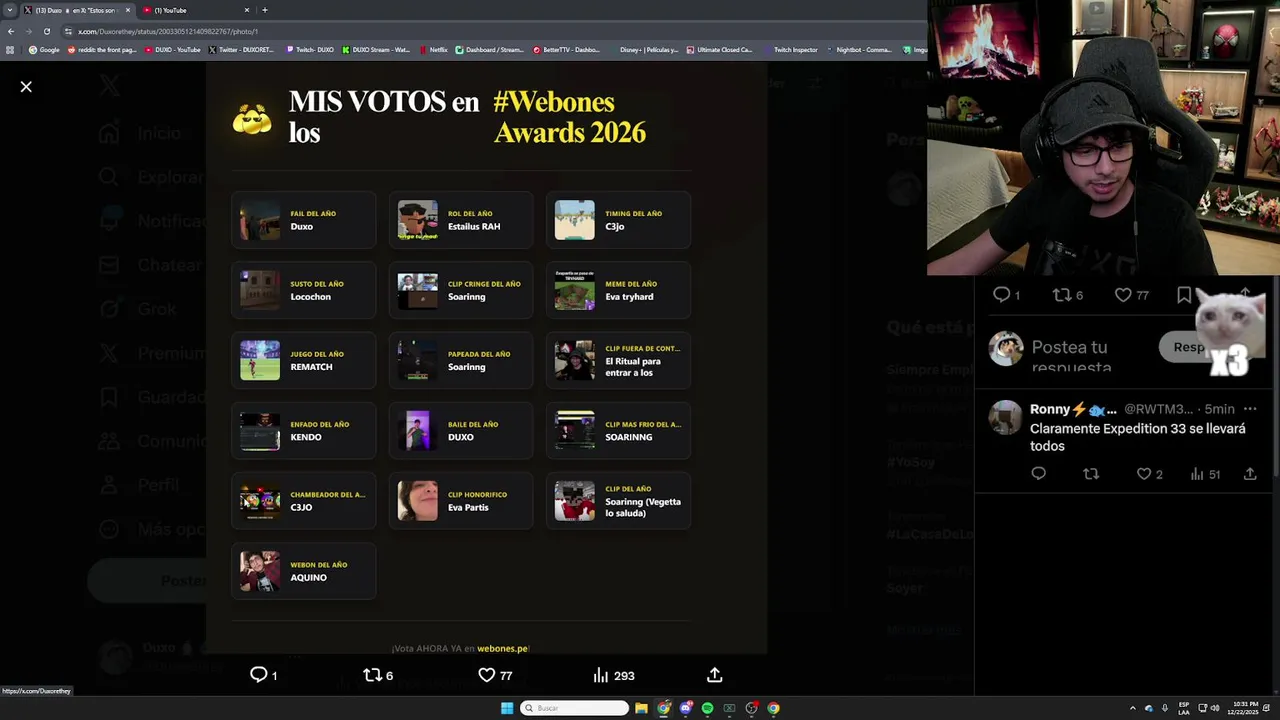Open the reddit front page bookmark
The image size is (1280, 720).
click(102, 49)
